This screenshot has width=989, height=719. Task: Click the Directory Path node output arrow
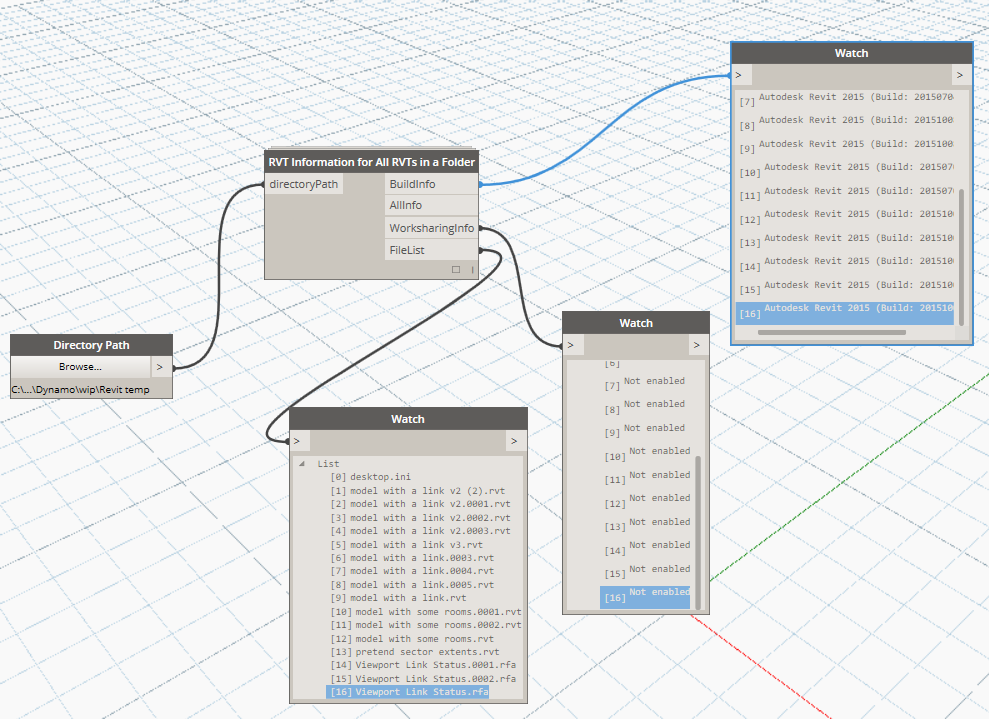tap(159, 366)
